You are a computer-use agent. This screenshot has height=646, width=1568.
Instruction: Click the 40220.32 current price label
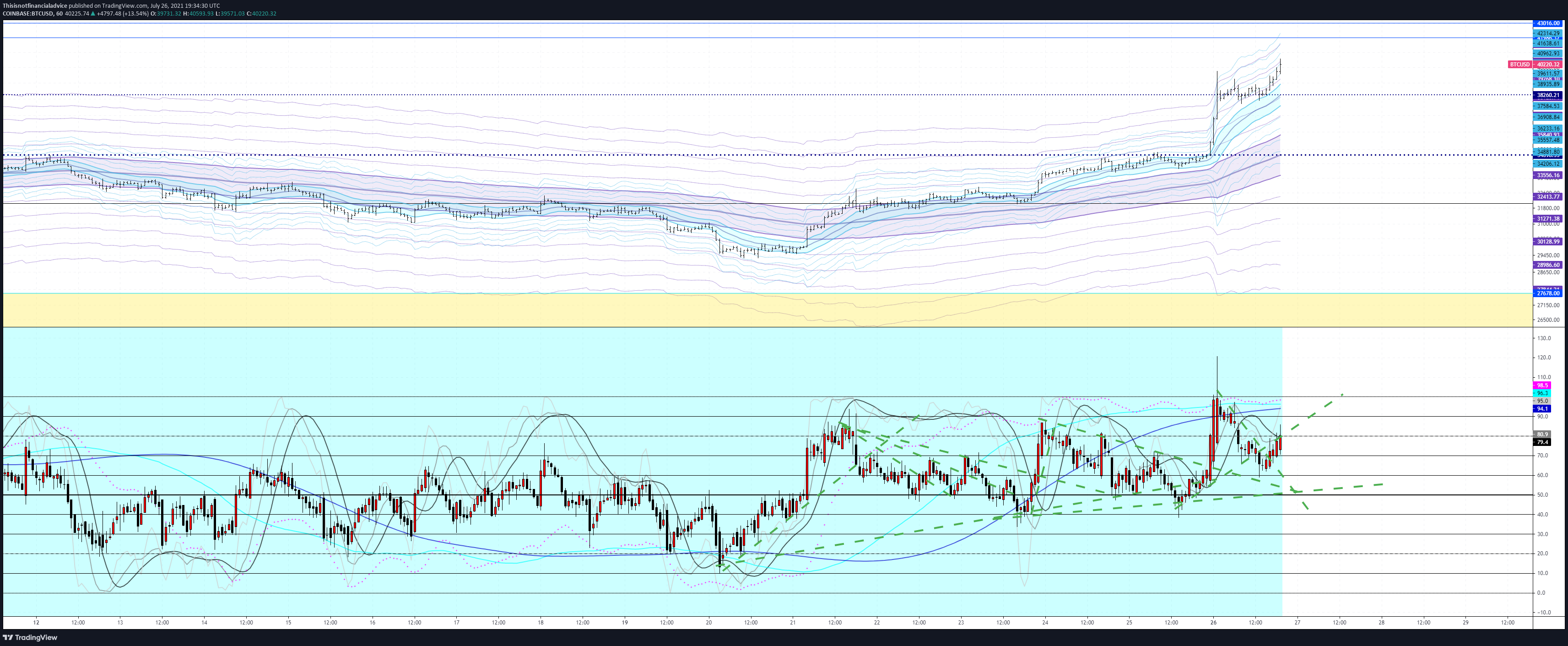[x=1548, y=65]
